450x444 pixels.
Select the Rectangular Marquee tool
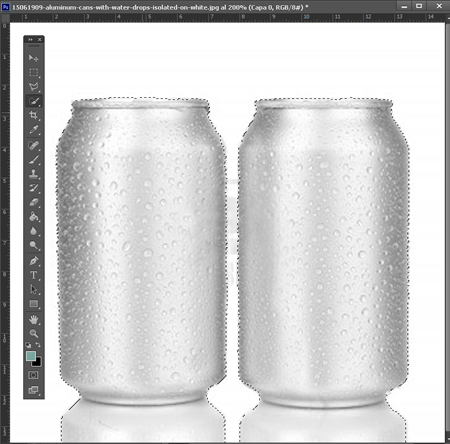click(34, 72)
